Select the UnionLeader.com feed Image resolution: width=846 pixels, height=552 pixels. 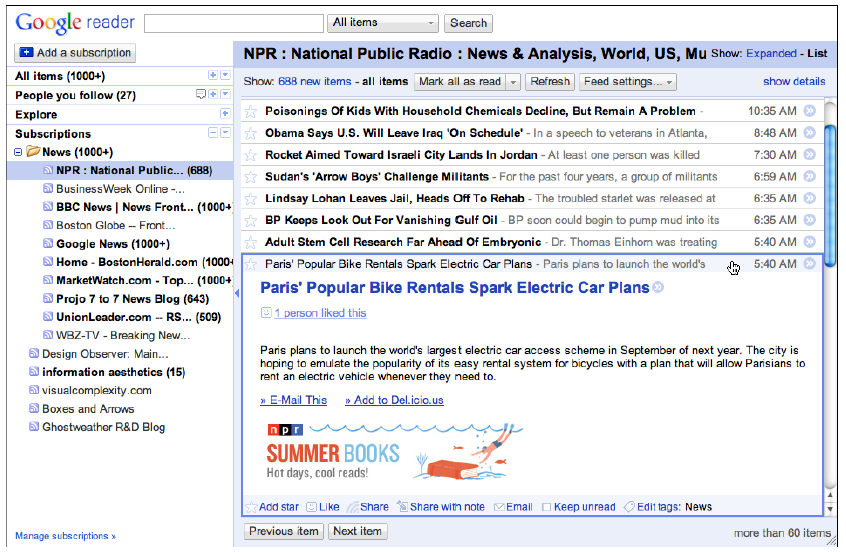[x=132, y=317]
